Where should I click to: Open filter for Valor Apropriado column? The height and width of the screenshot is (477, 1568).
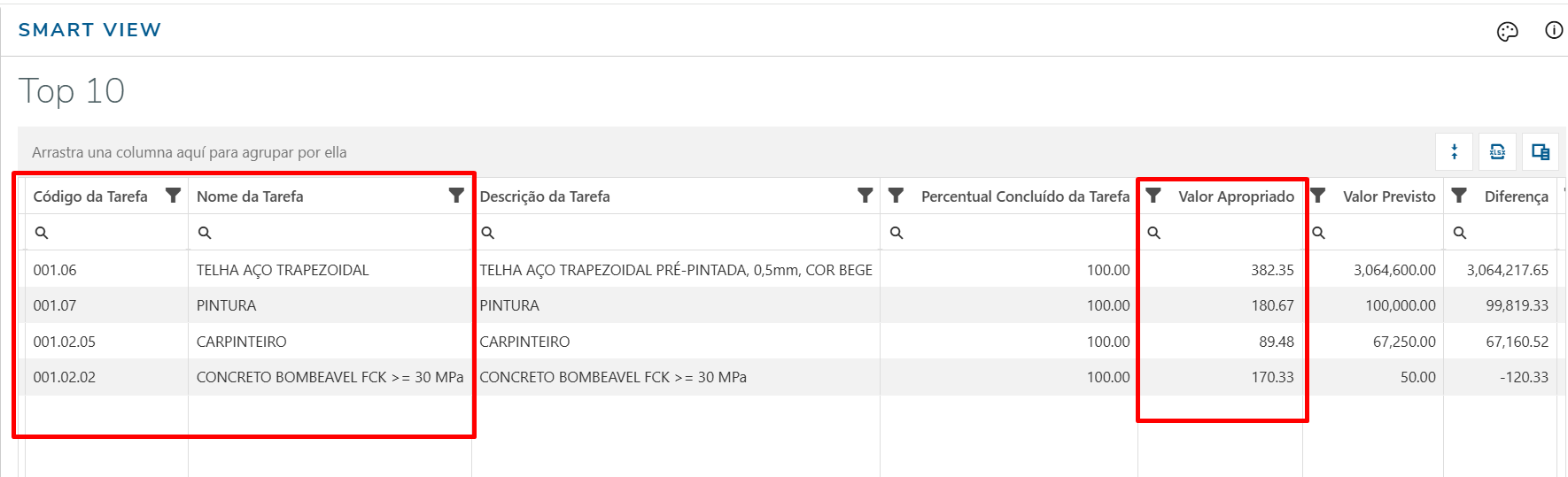pyautogui.click(x=1153, y=196)
